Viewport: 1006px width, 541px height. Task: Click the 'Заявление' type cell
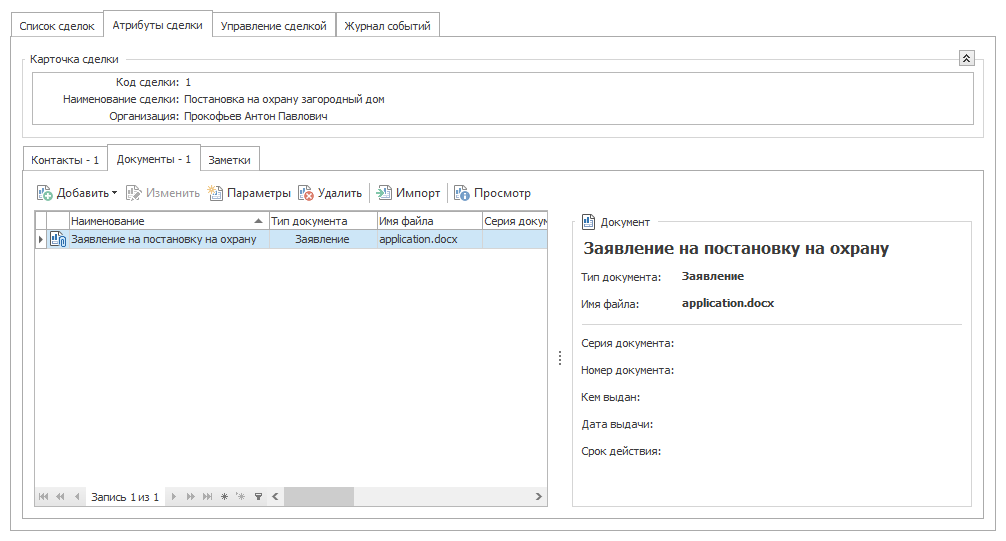323,239
